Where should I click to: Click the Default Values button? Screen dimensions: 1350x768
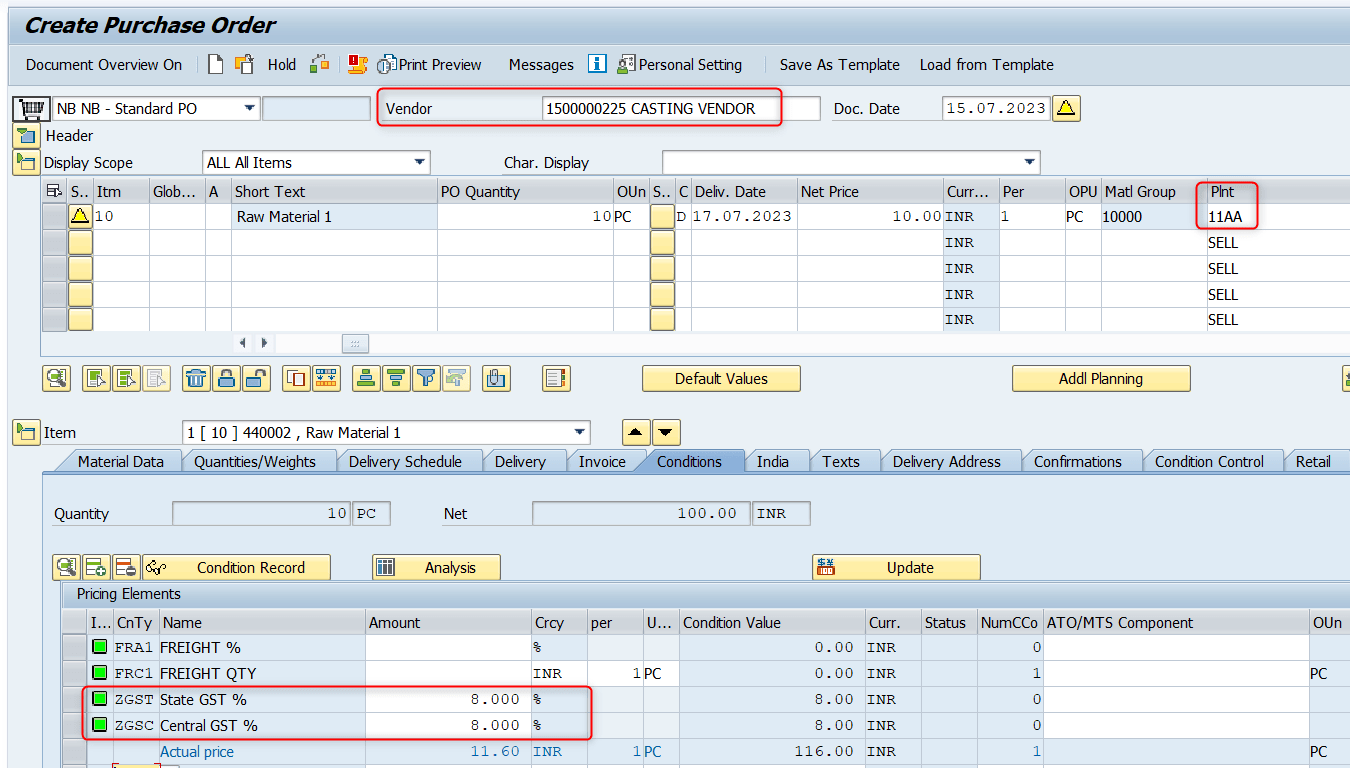point(721,378)
